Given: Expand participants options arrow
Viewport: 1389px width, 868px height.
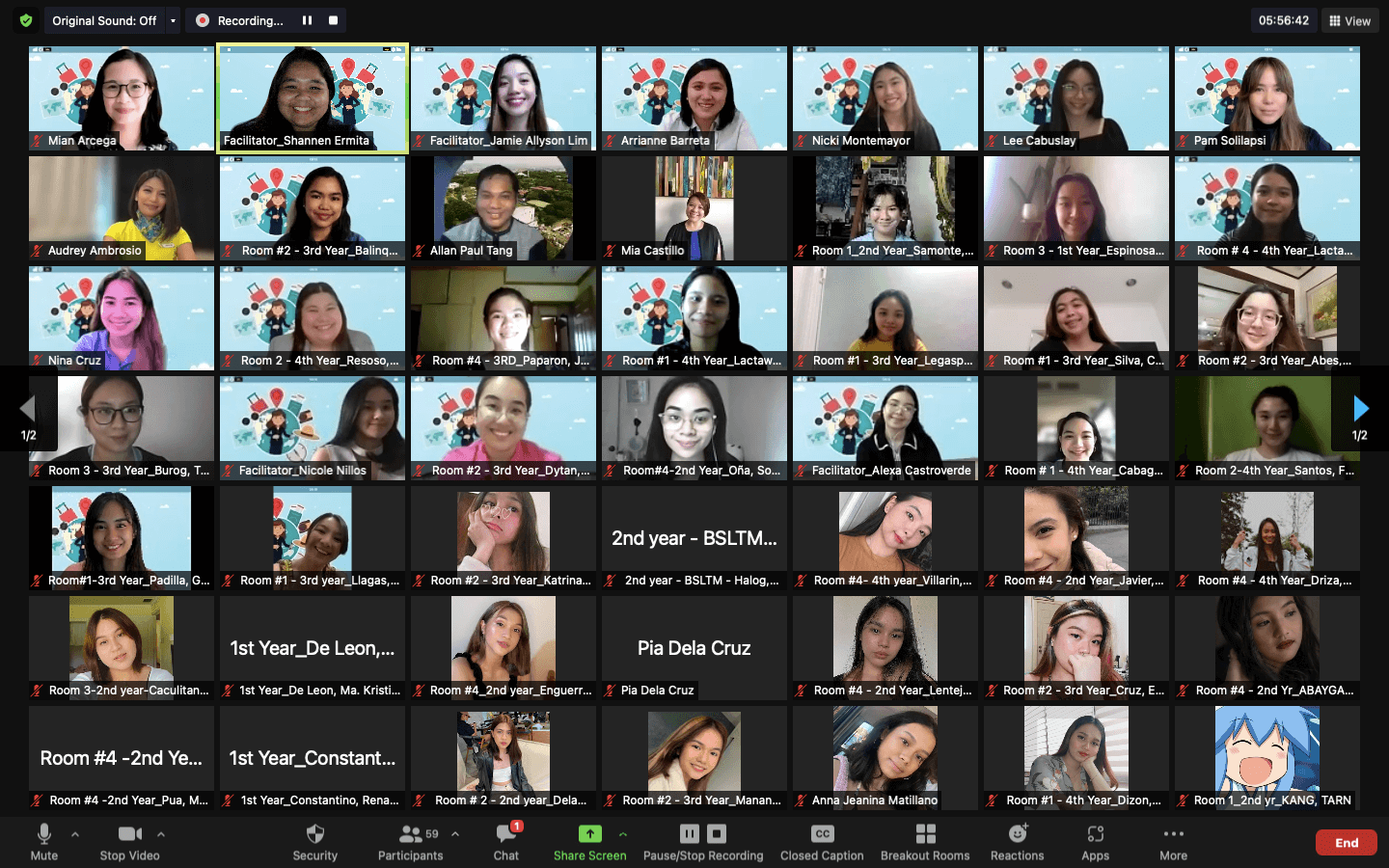Looking at the screenshot, I should (x=455, y=834).
